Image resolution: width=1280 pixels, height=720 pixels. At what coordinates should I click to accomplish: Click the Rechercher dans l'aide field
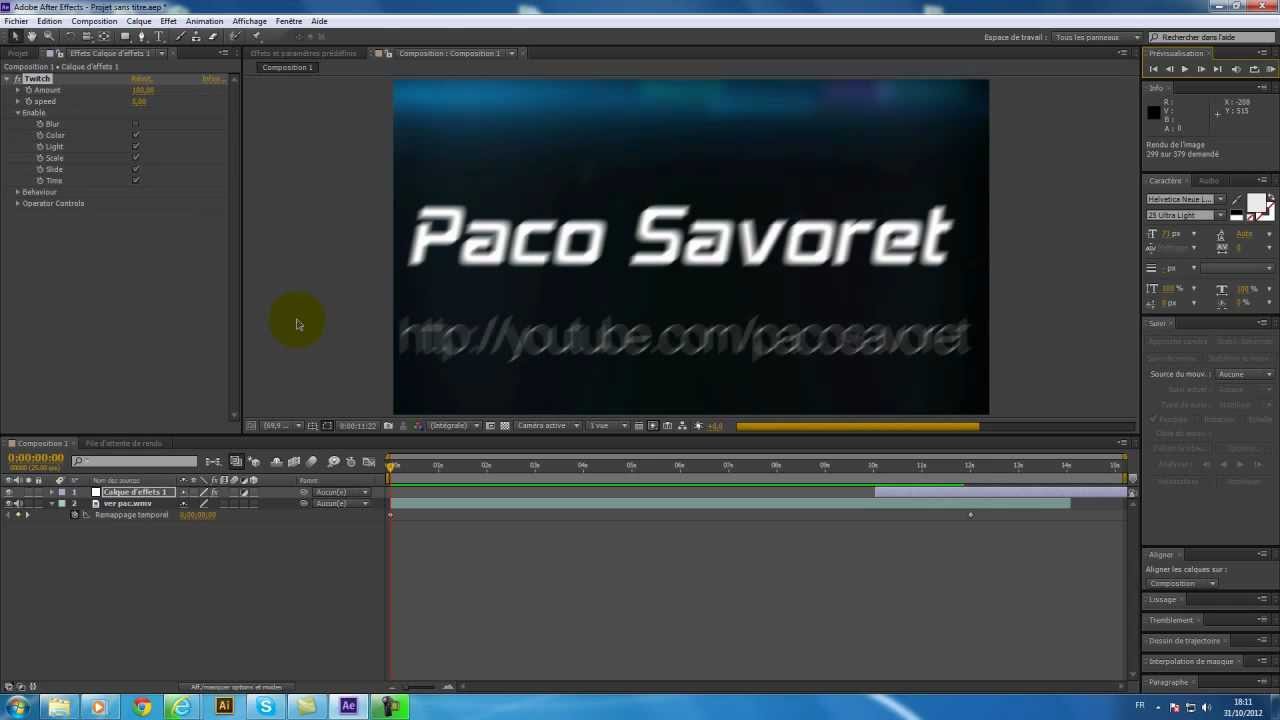tap(1210, 37)
